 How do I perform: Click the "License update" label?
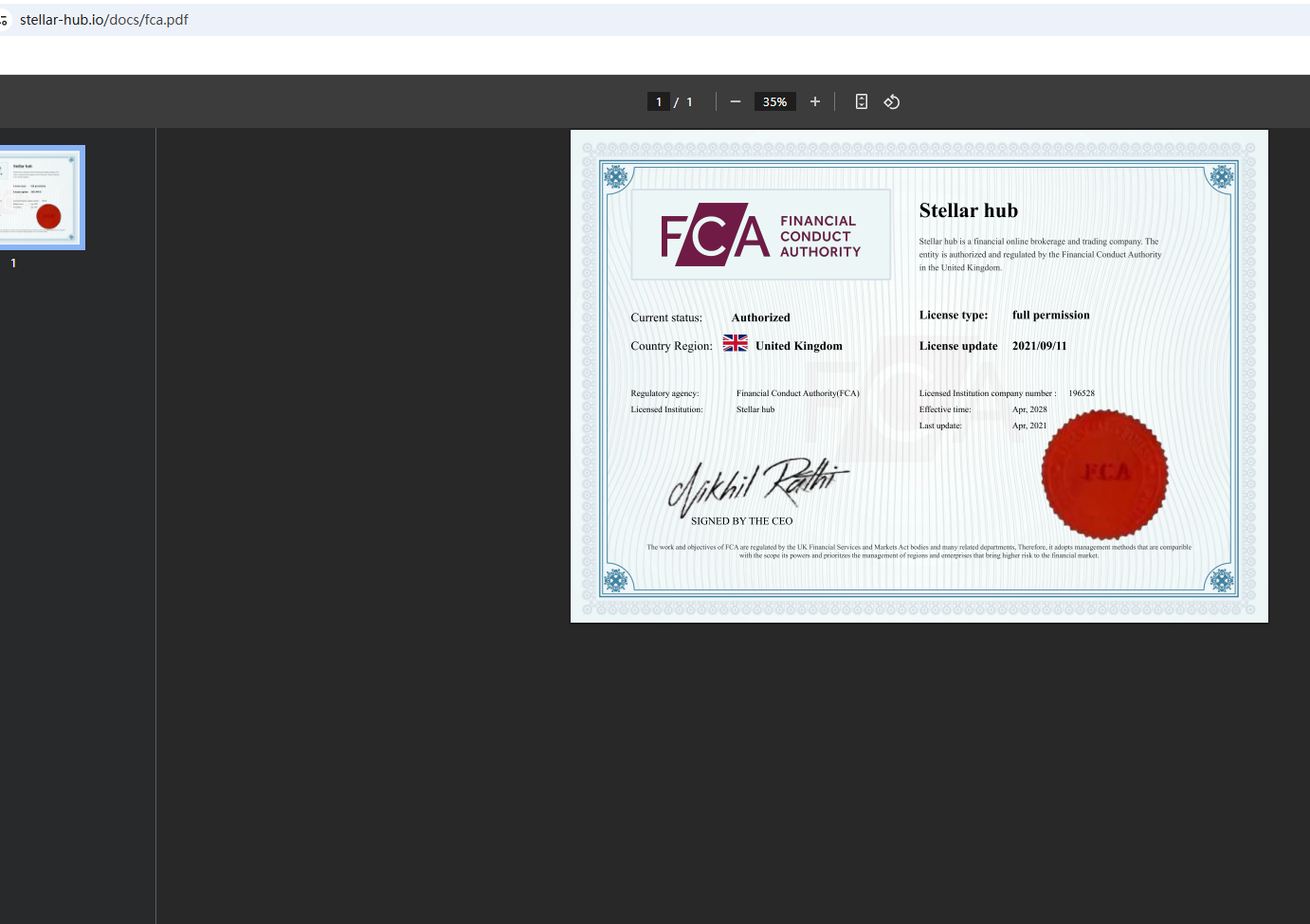[958, 346]
